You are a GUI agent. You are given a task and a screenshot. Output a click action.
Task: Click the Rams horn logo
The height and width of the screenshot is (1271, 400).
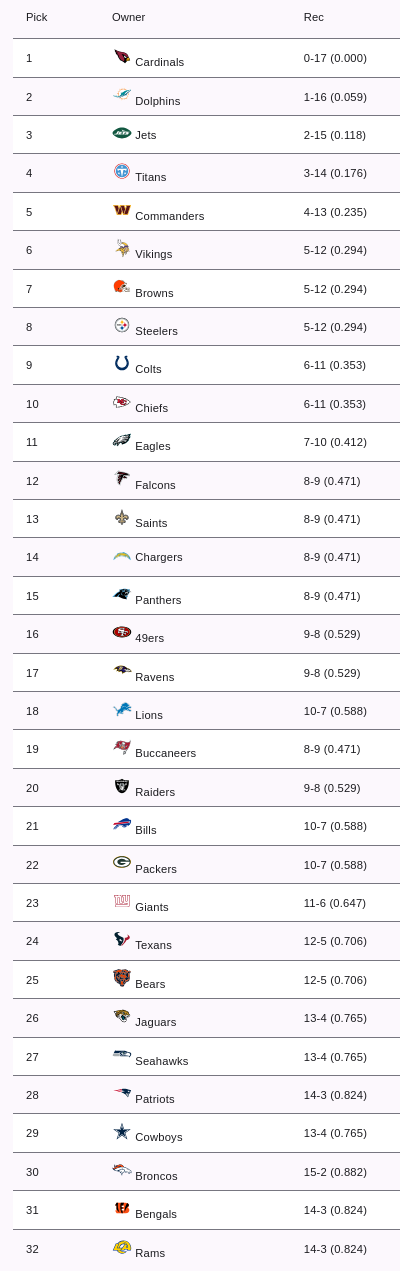point(122,1246)
